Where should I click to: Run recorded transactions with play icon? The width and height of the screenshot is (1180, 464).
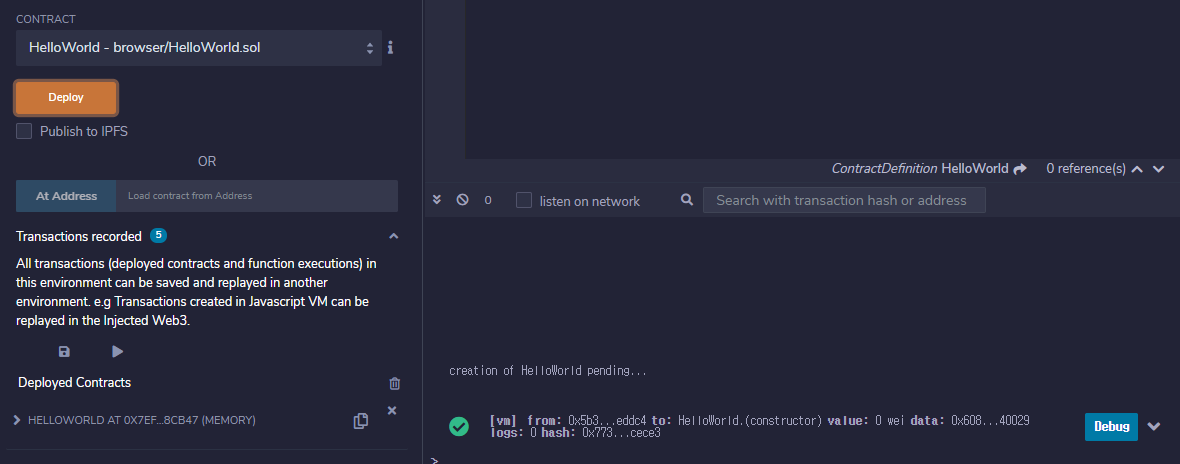[117, 351]
